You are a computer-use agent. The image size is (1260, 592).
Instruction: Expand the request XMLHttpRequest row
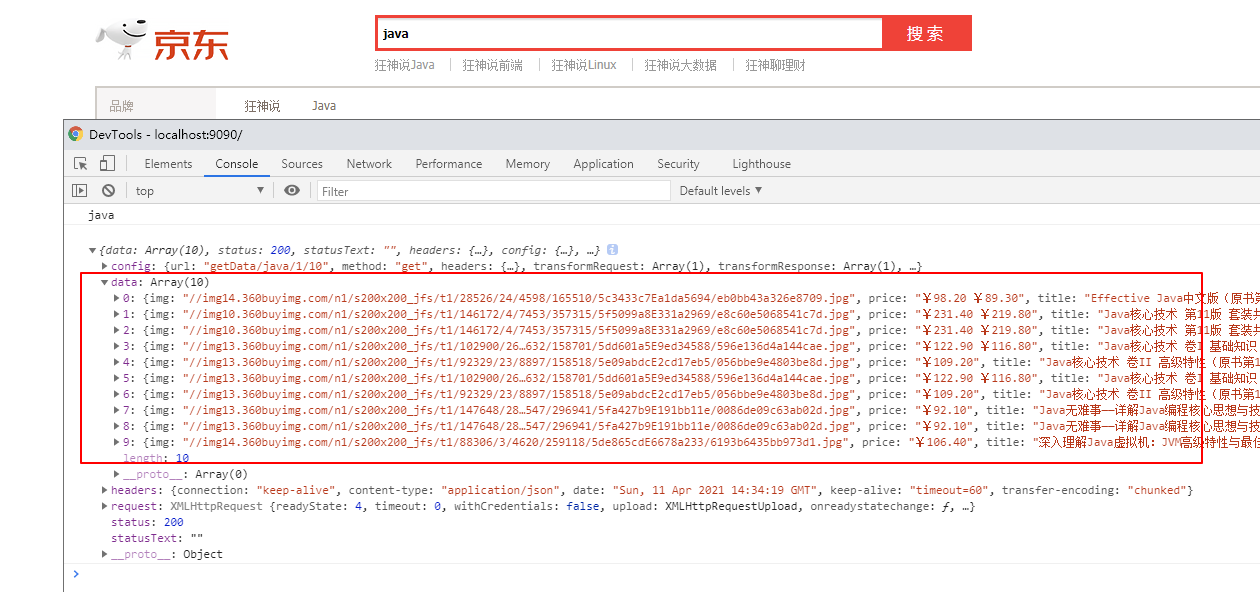(x=106, y=506)
